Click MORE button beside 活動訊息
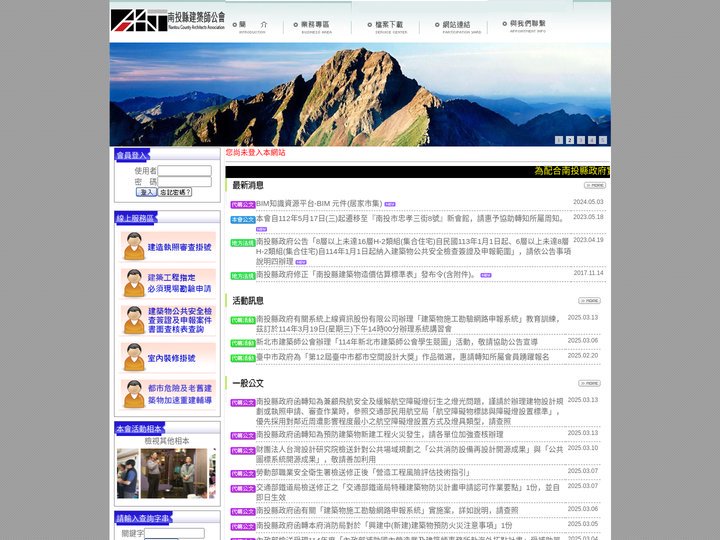Image resolution: width=720 pixels, height=540 pixels. tap(589, 301)
